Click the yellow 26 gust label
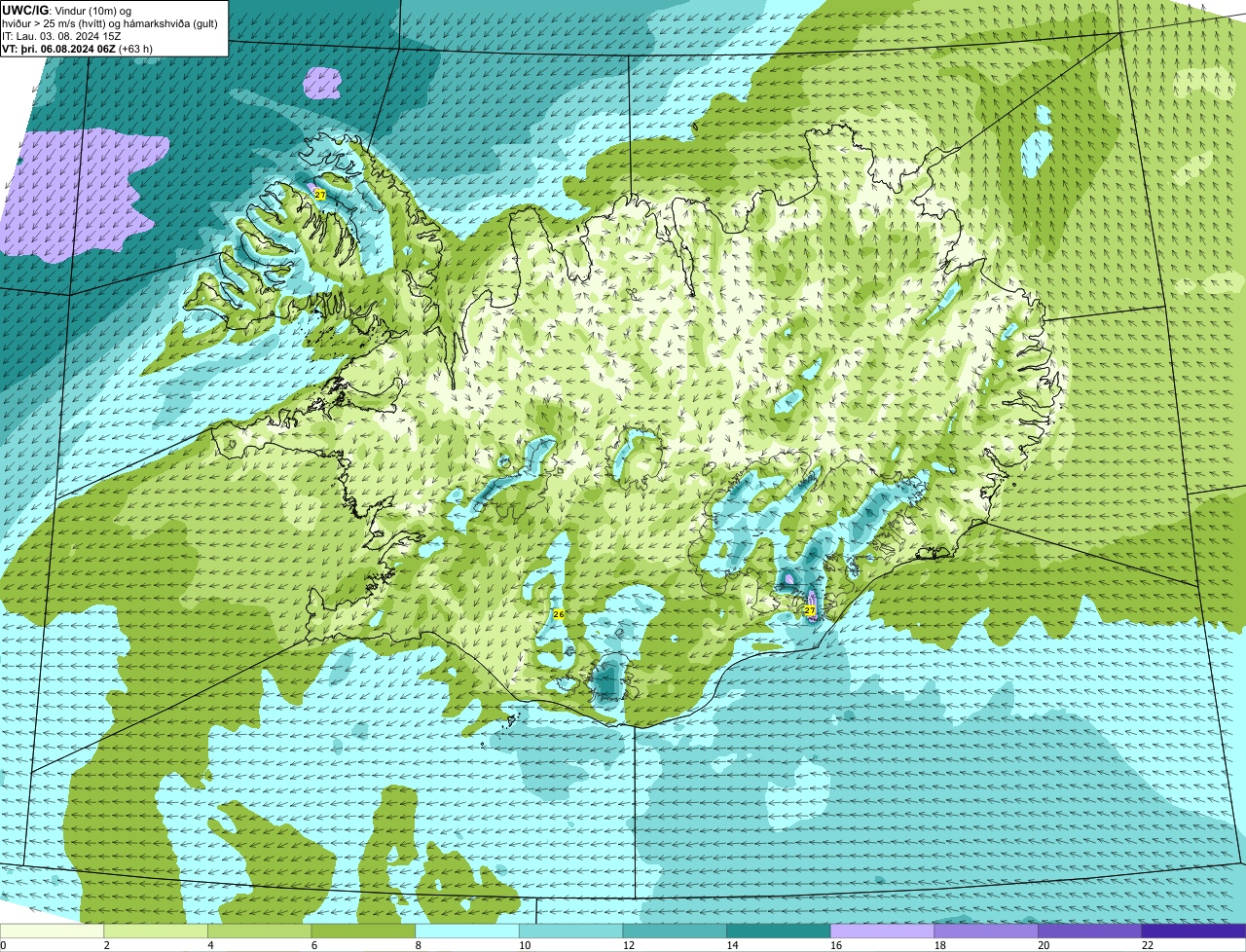This screenshot has height=952, width=1246. point(558,614)
